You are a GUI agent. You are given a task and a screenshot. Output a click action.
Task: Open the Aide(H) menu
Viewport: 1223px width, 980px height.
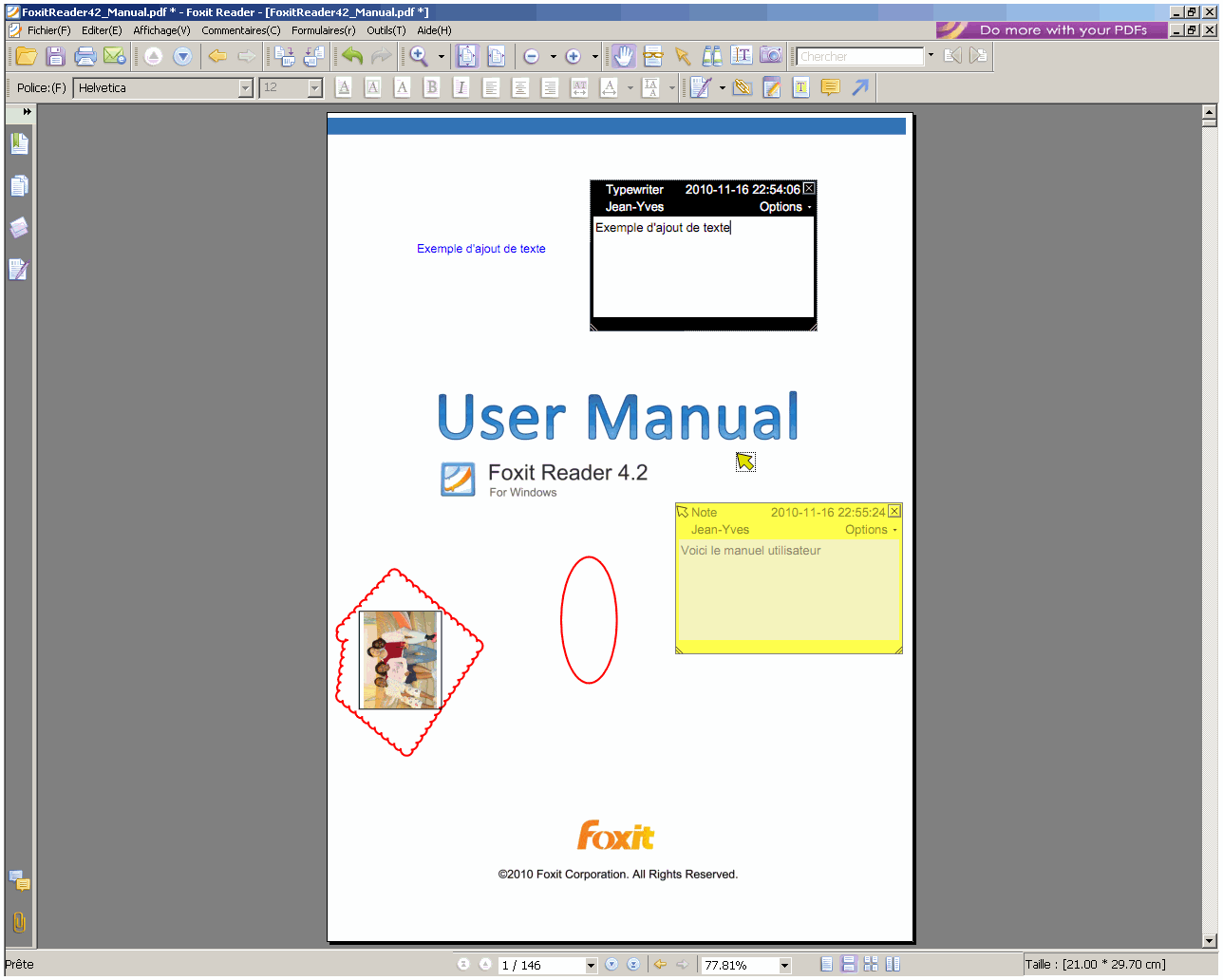434,30
